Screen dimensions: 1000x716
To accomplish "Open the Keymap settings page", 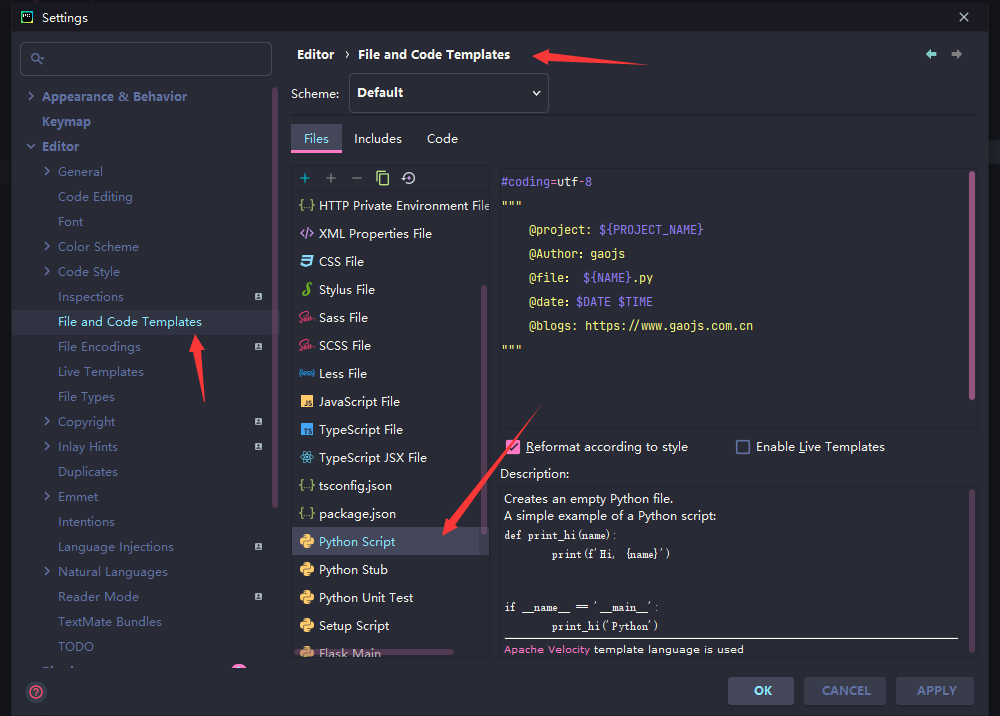I will click(66, 122).
